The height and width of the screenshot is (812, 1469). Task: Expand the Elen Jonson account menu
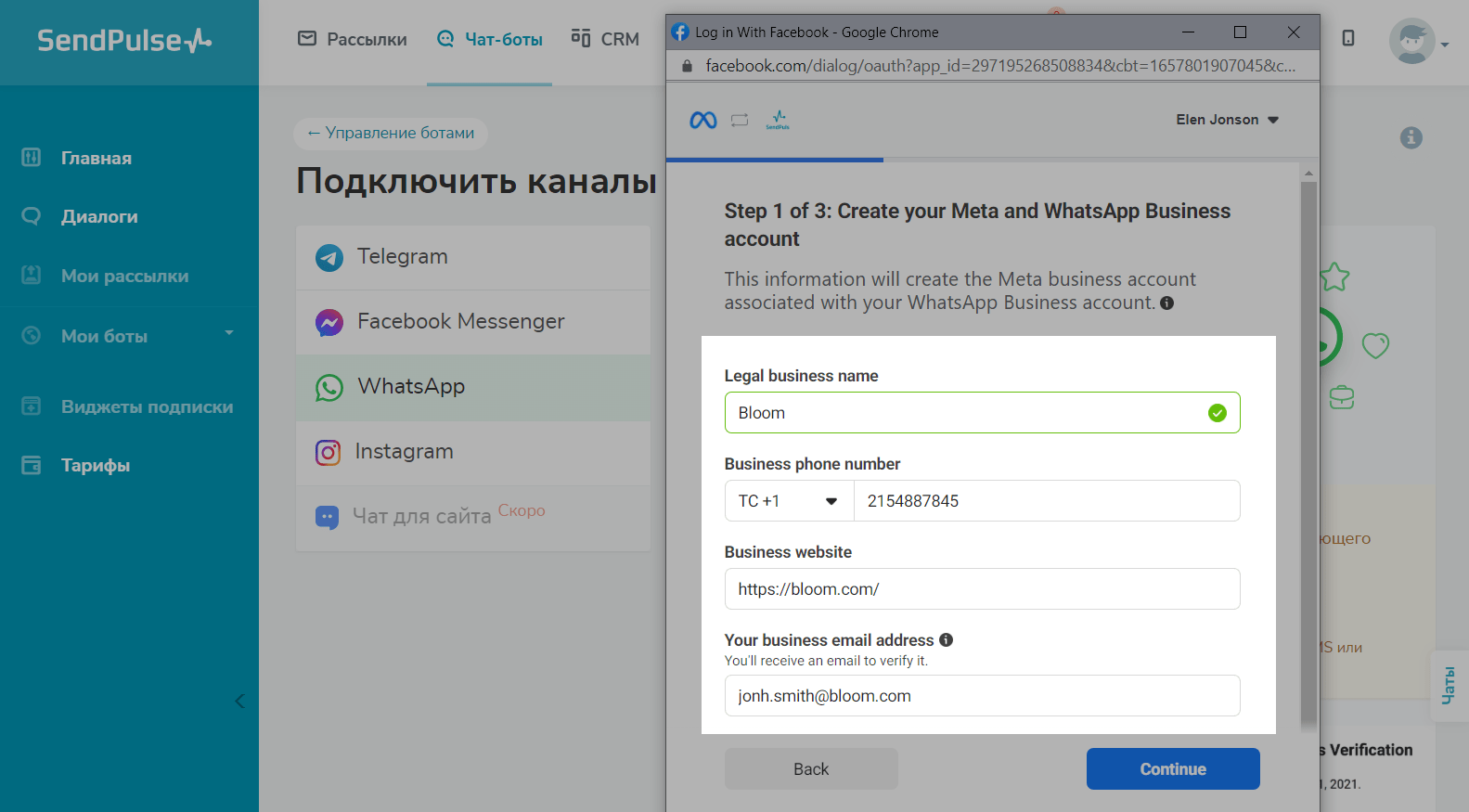[1227, 120]
